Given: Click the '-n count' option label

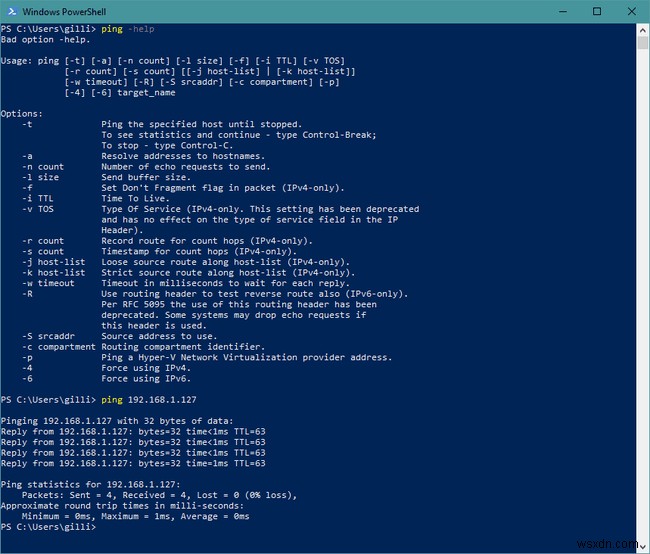Looking at the screenshot, I should pyautogui.click(x=43, y=167).
